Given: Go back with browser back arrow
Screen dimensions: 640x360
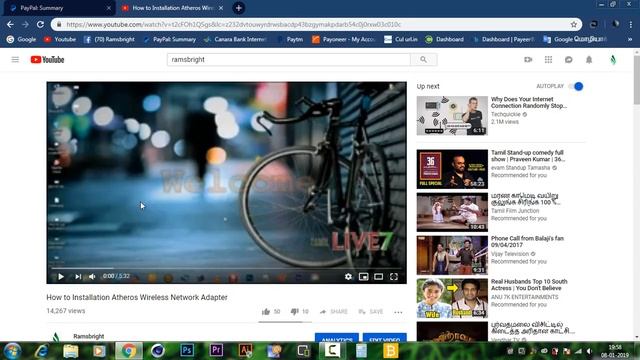Looking at the screenshot, I should pyautogui.click(x=10, y=24).
